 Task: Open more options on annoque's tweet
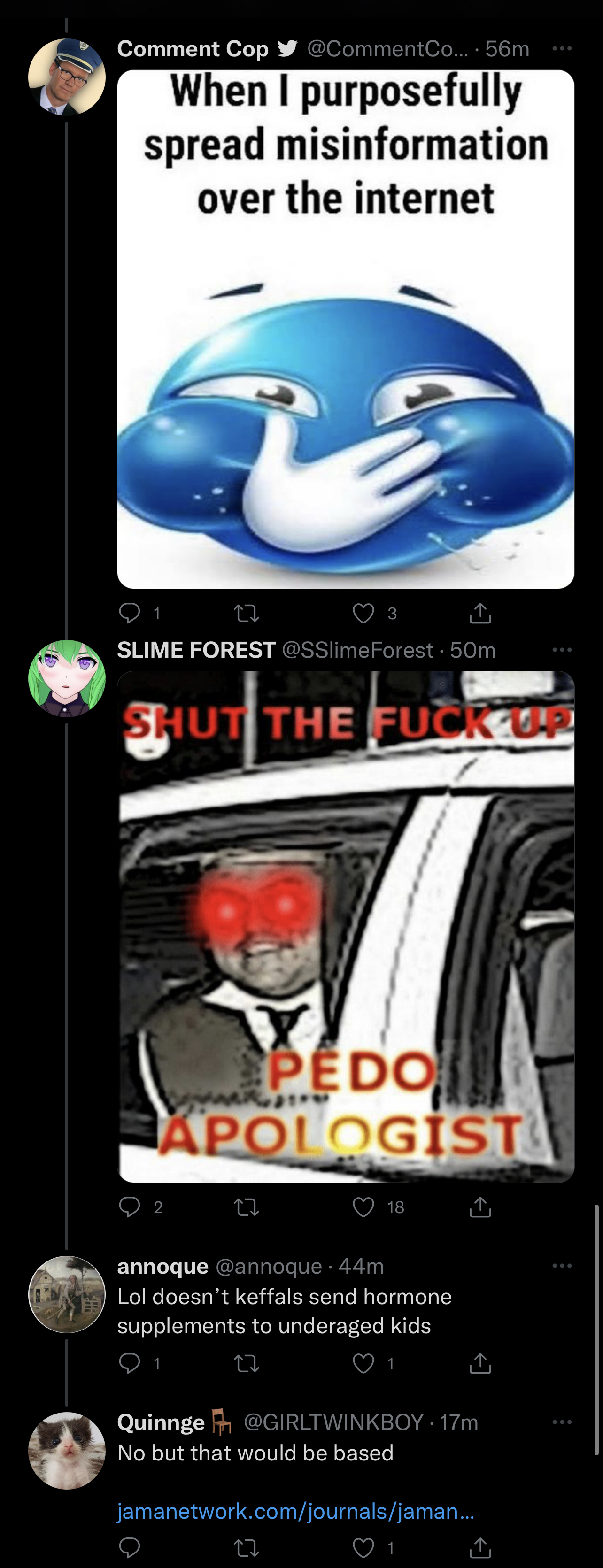click(562, 1266)
